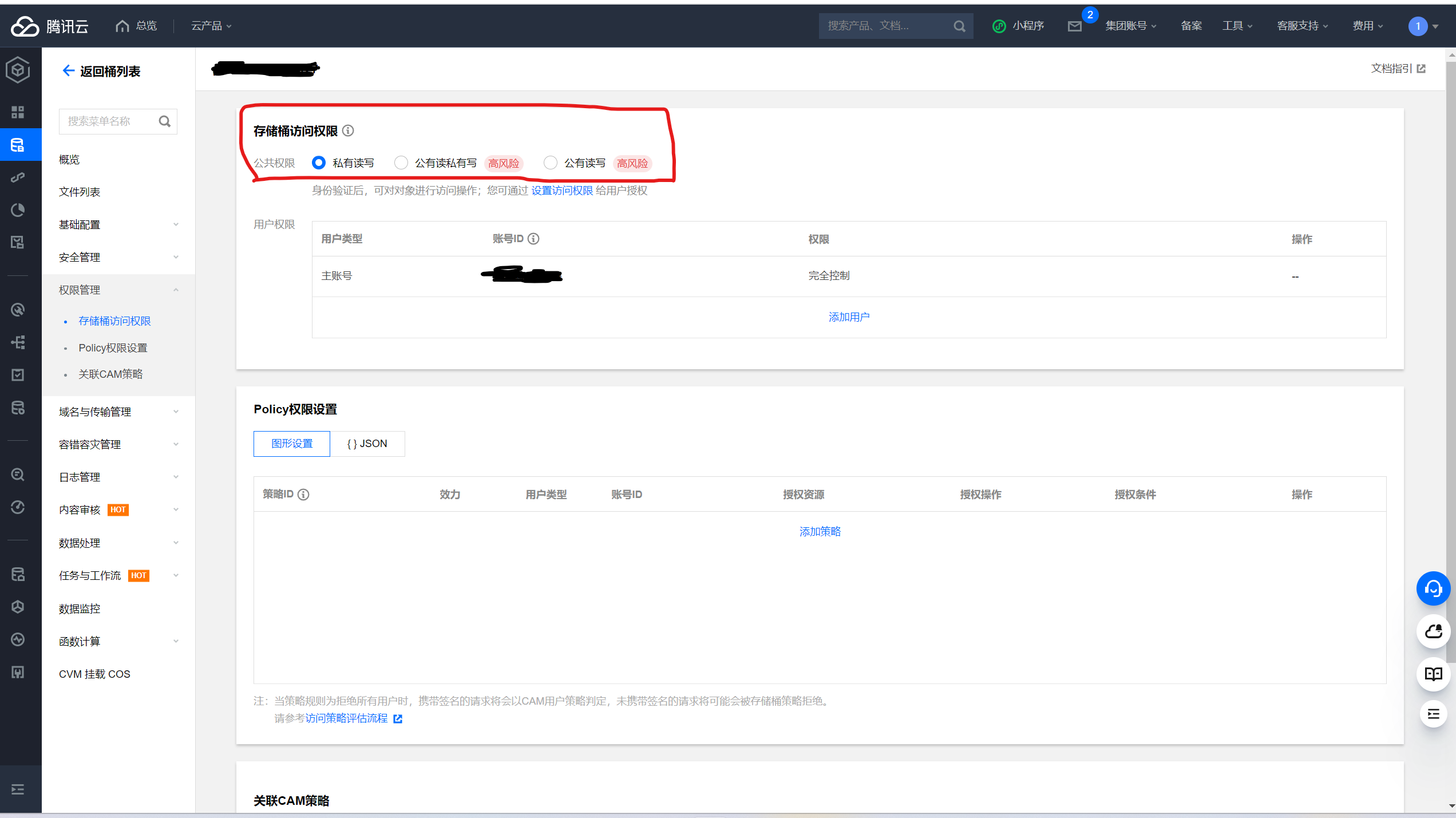This screenshot has height=818, width=1456.
Task: Select 私有读写 radio button
Action: point(318,163)
